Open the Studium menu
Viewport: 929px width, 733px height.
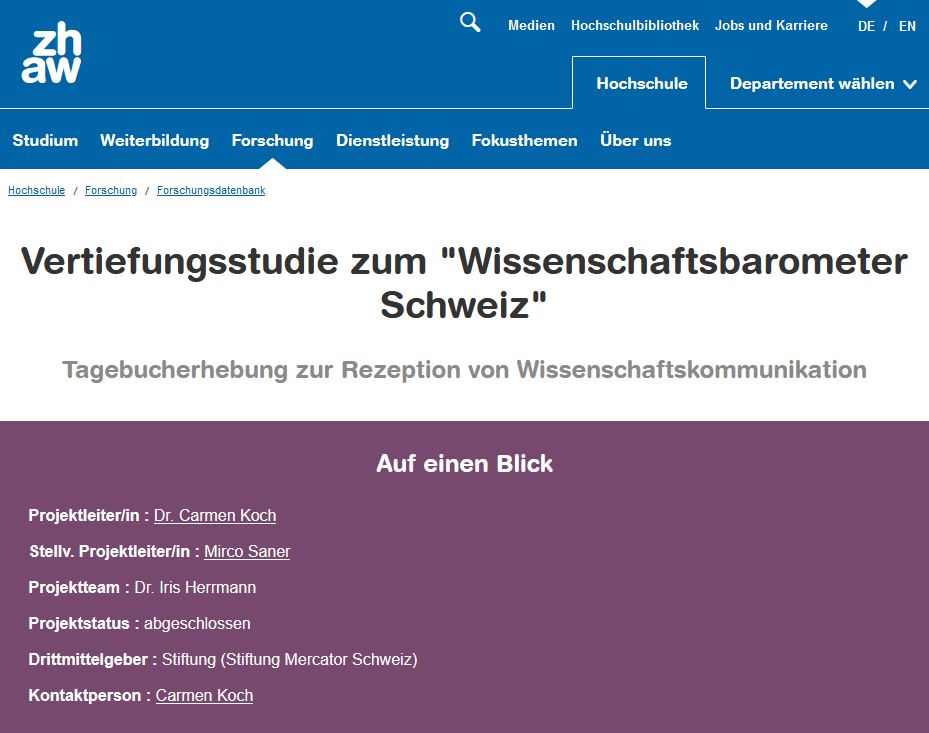(45, 141)
